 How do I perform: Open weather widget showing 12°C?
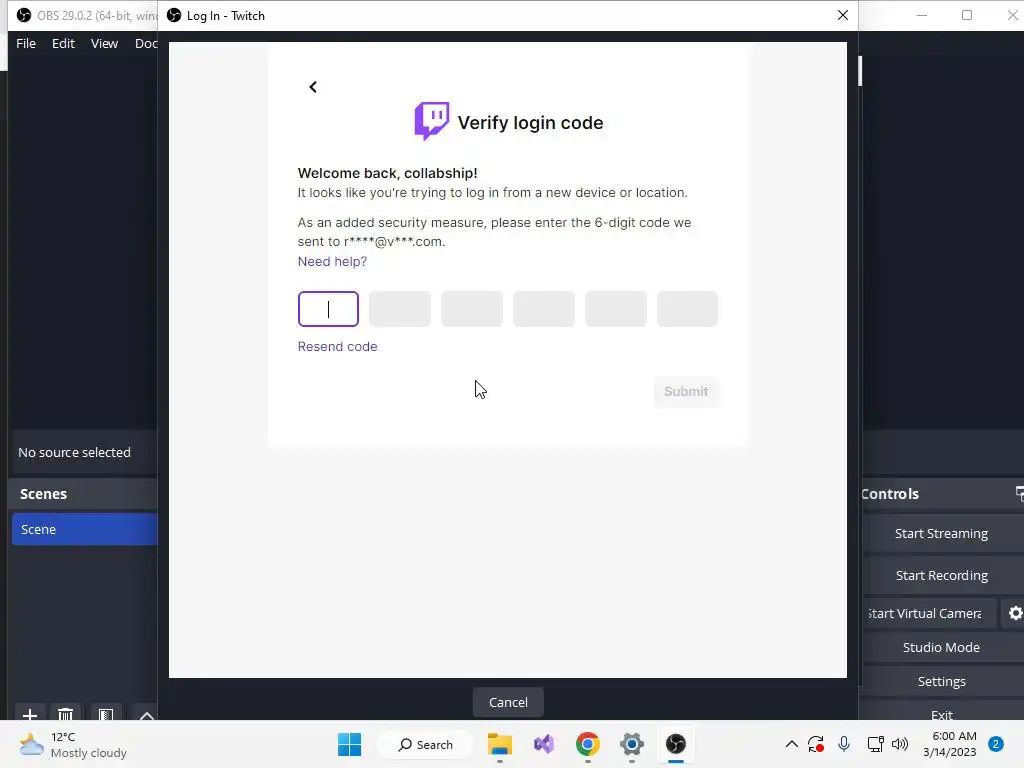tap(73, 745)
